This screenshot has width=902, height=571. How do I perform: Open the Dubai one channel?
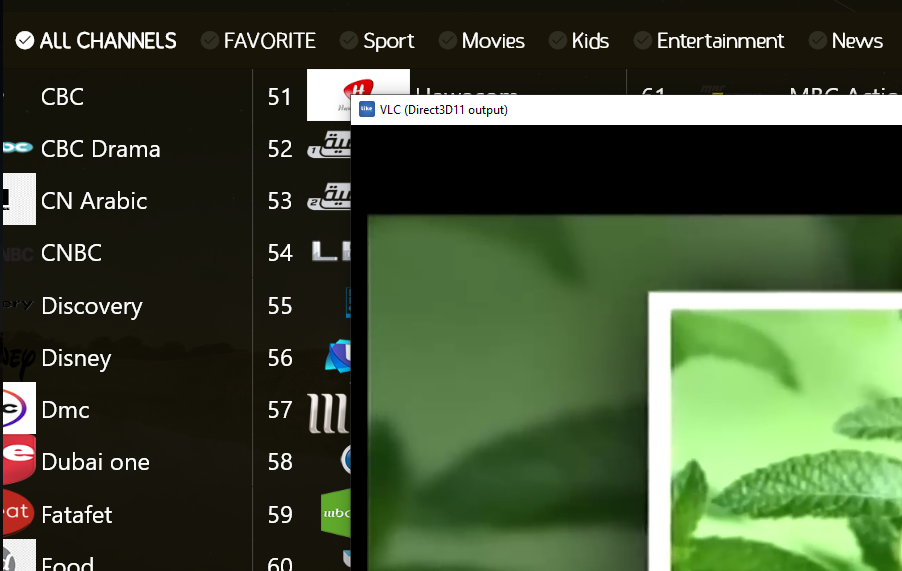(95, 462)
